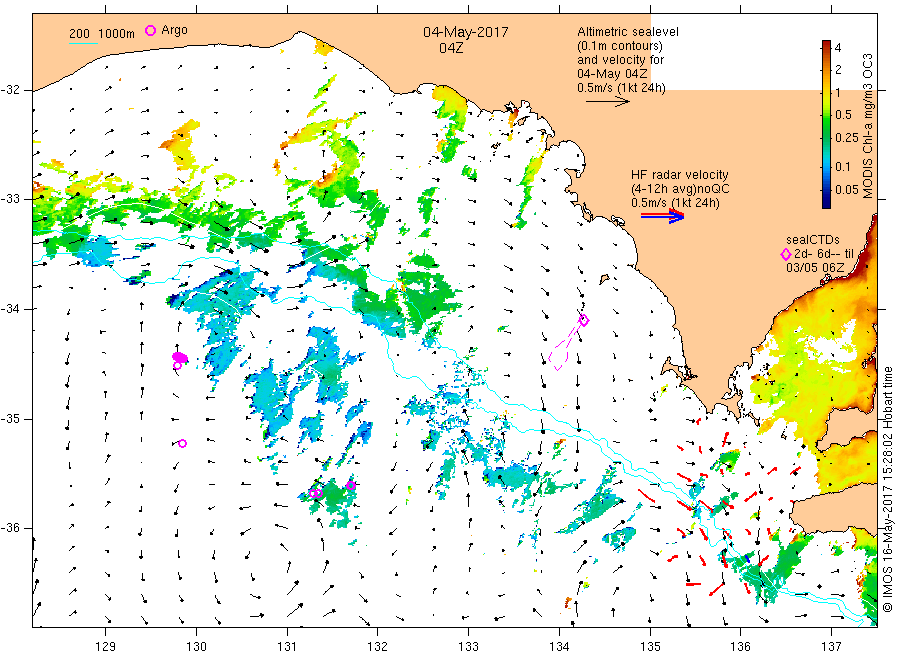Image resolution: width=900 pixels, height=660 pixels.
Task: Click the 'and velocity for' legend line
Action: 620,60
